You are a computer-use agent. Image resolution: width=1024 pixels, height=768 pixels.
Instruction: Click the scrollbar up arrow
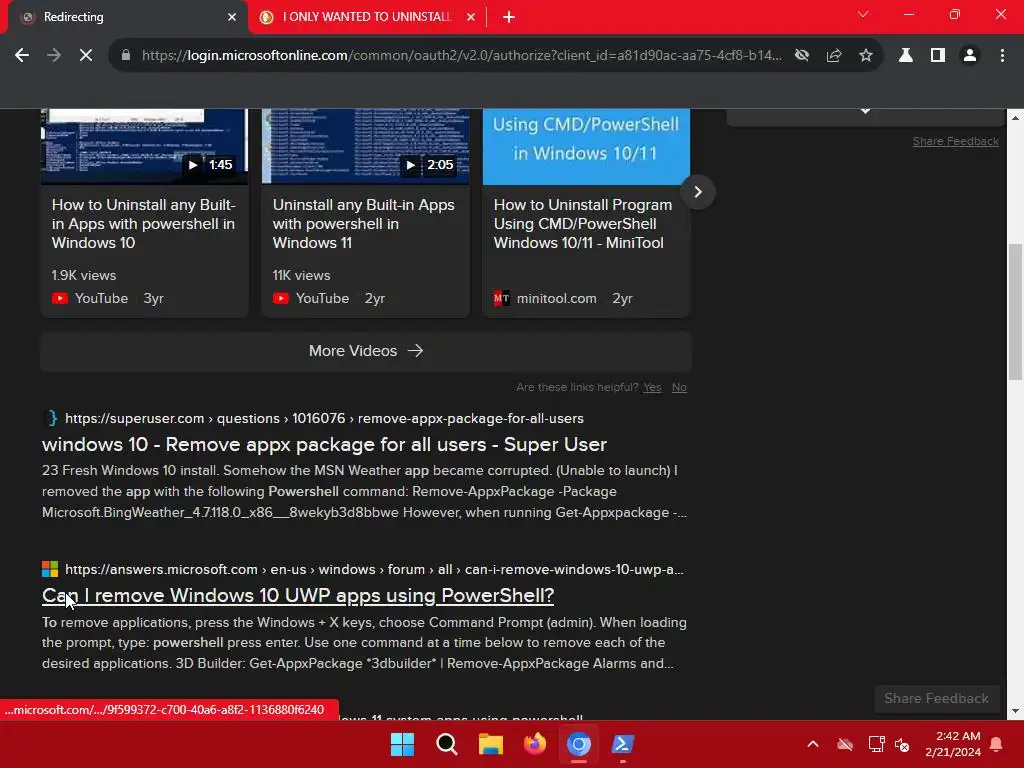(1015, 118)
